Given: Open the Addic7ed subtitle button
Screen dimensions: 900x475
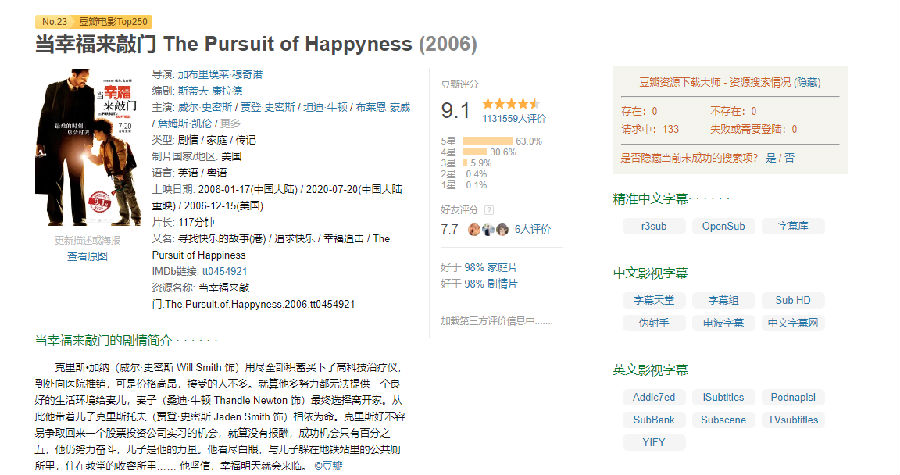Looking at the screenshot, I should pos(654,397).
